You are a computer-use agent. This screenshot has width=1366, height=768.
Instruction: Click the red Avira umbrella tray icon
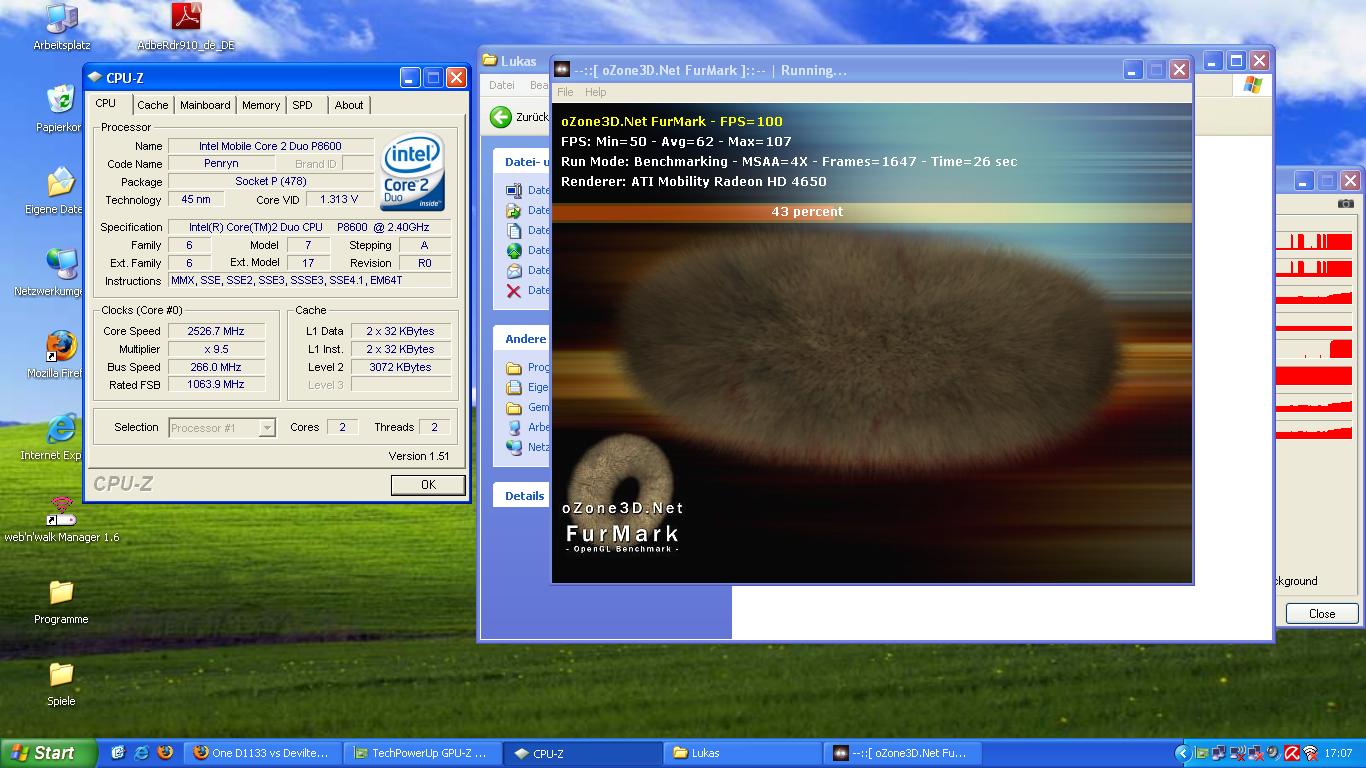coord(1292,753)
